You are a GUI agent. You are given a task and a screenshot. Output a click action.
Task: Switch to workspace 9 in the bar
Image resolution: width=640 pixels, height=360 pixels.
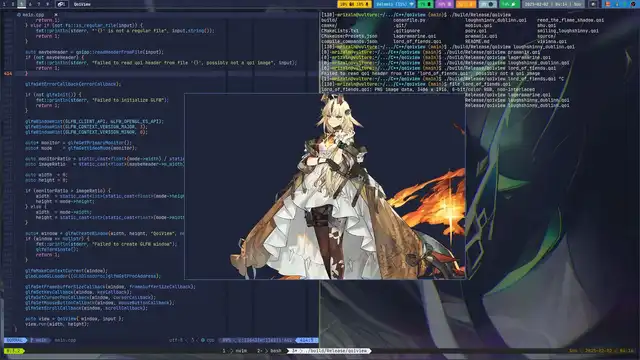pyautogui.click(x=47, y=4)
